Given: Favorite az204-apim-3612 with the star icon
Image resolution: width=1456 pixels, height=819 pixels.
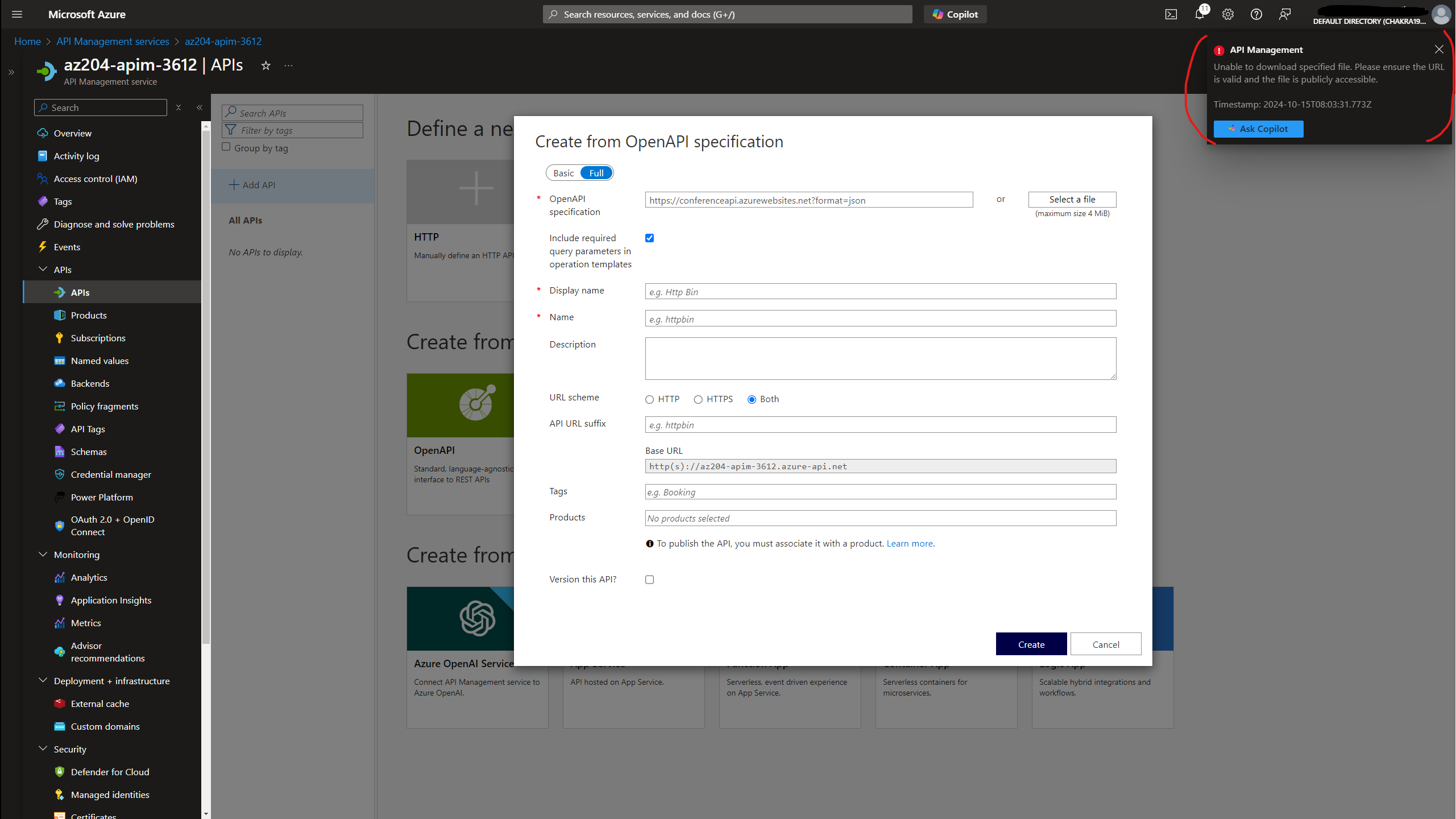Looking at the screenshot, I should point(266,65).
